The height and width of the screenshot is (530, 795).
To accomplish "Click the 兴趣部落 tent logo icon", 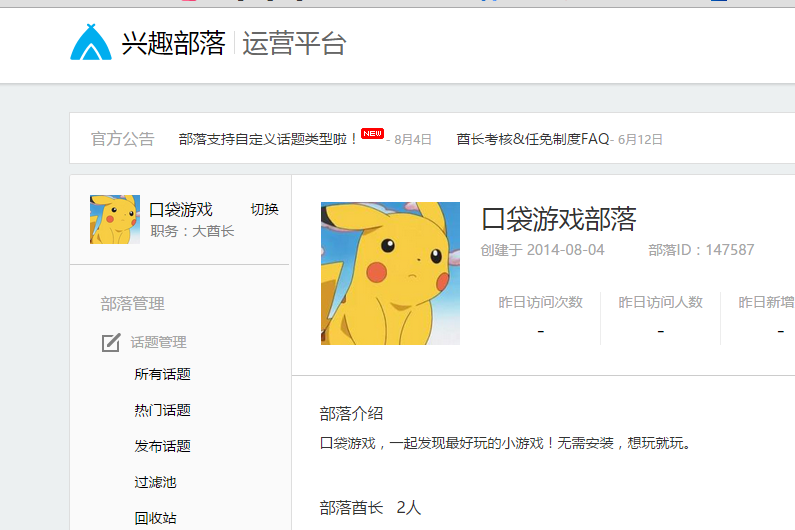I will click(x=91, y=42).
